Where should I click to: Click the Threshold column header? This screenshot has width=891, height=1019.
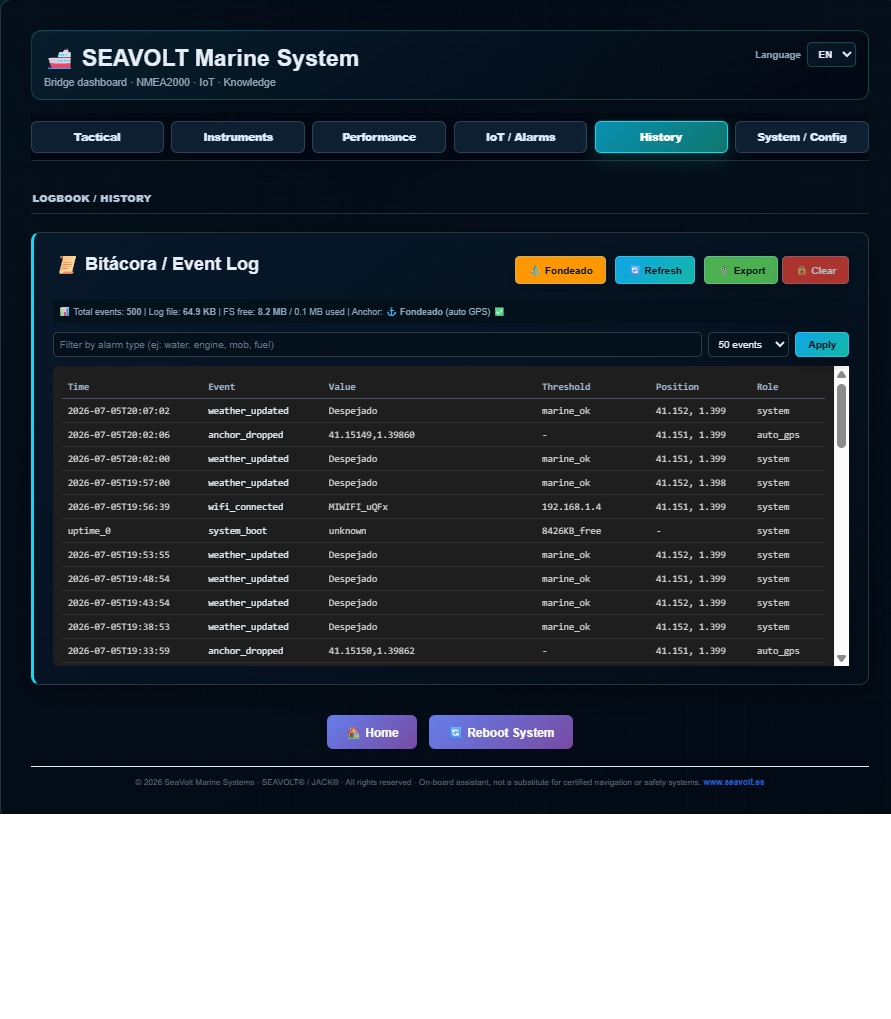(566, 387)
